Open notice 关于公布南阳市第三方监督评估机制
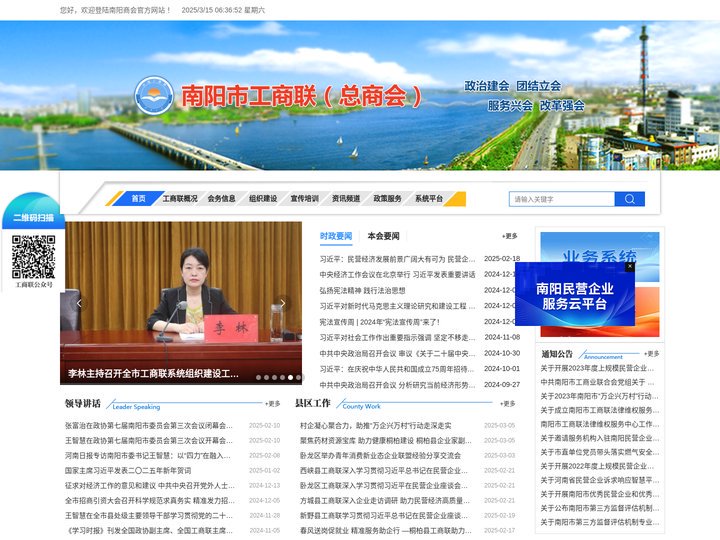Image resolution: width=720 pixels, height=540 pixels. tap(600, 508)
